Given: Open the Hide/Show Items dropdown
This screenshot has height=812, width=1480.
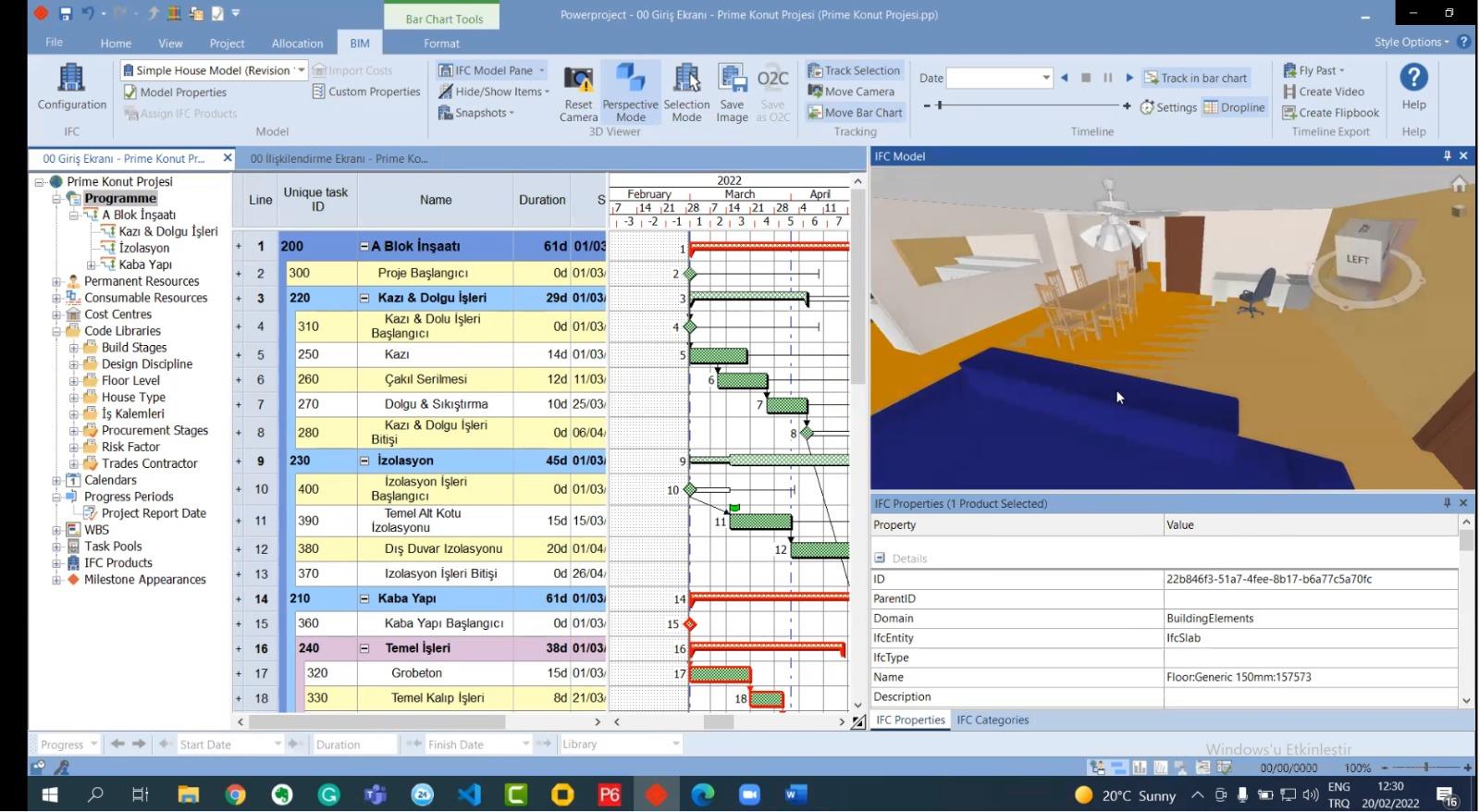Looking at the screenshot, I should 547,92.
